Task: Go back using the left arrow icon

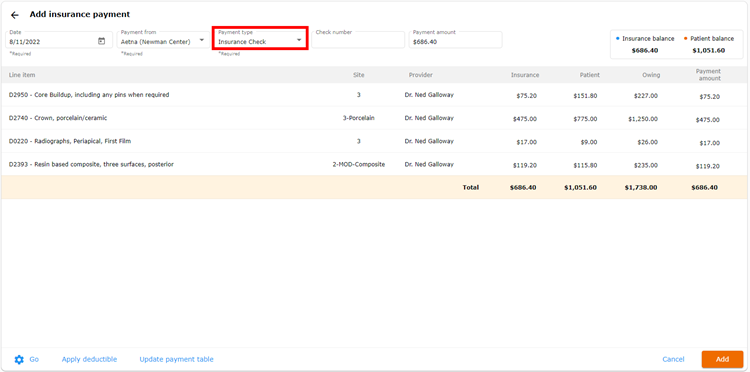Action: (x=15, y=15)
